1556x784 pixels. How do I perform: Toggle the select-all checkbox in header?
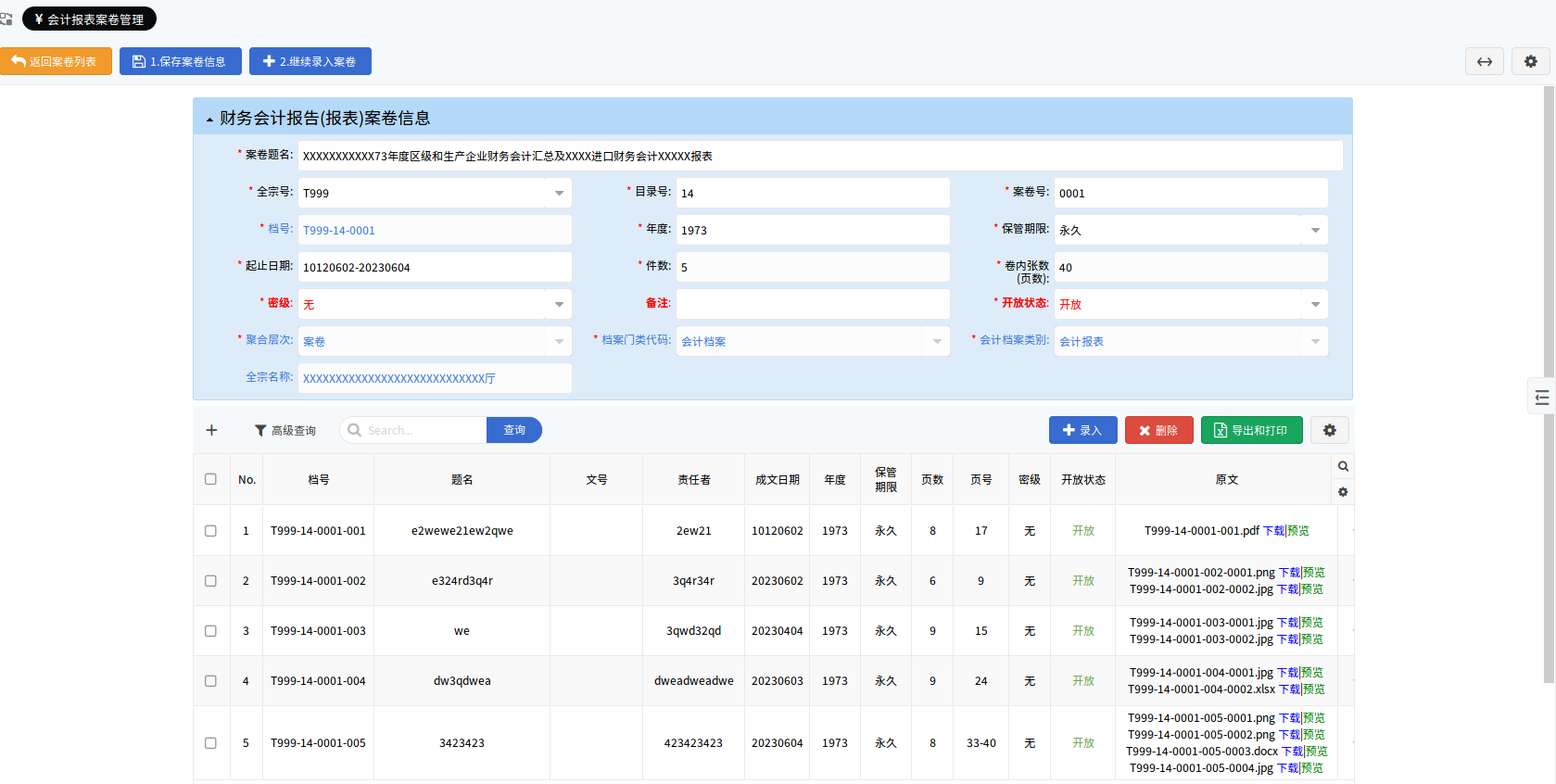[210, 479]
